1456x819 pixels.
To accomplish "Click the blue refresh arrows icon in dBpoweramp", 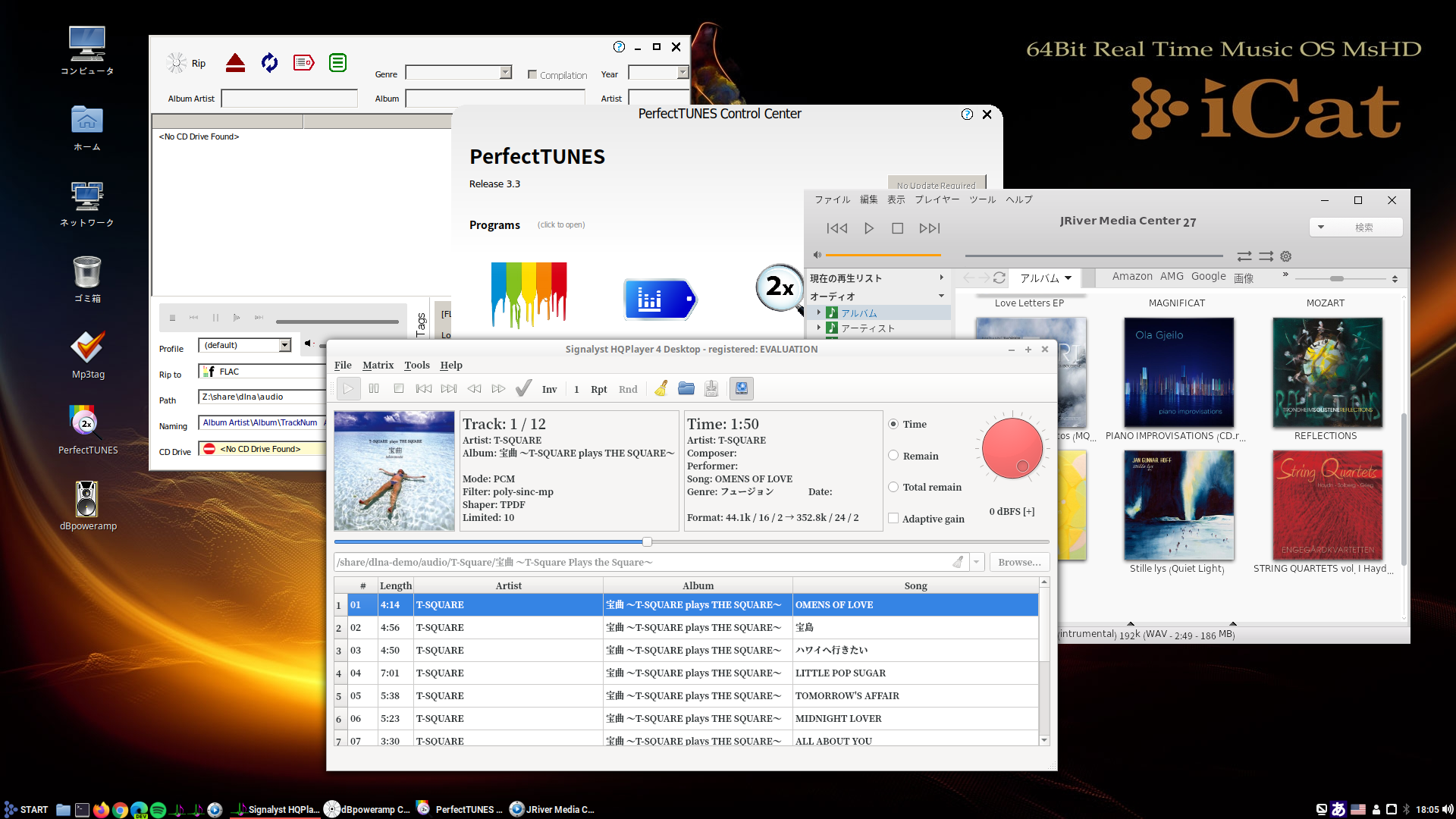I will pyautogui.click(x=269, y=63).
